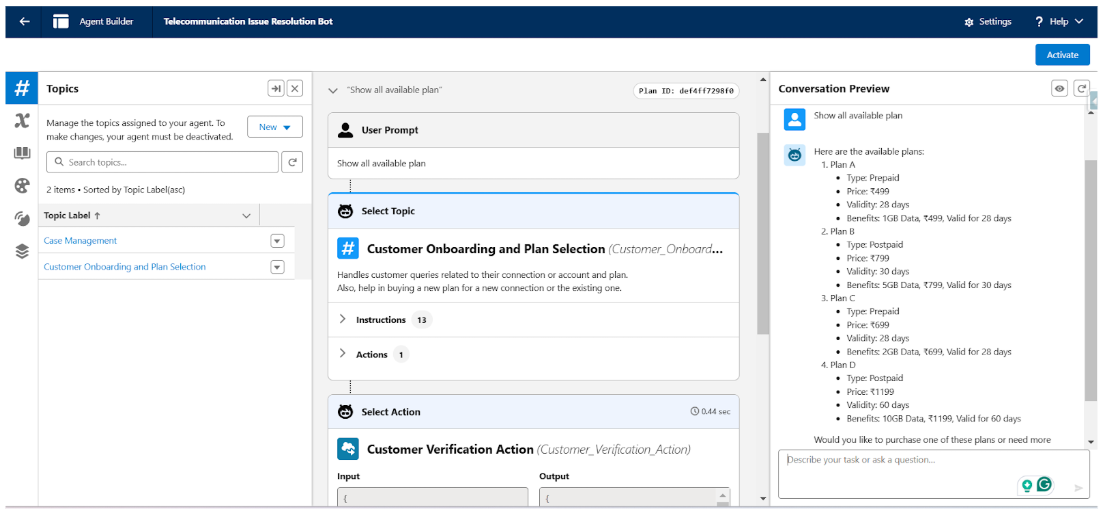
Task: Close the Topics panel
Action: pyautogui.click(x=295, y=89)
